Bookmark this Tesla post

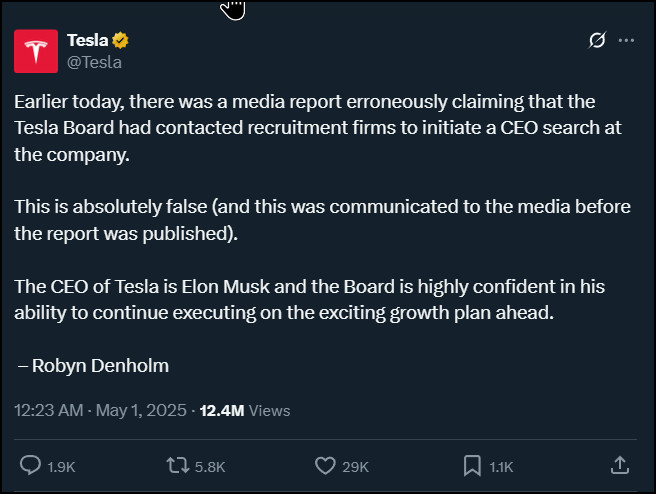472,465
